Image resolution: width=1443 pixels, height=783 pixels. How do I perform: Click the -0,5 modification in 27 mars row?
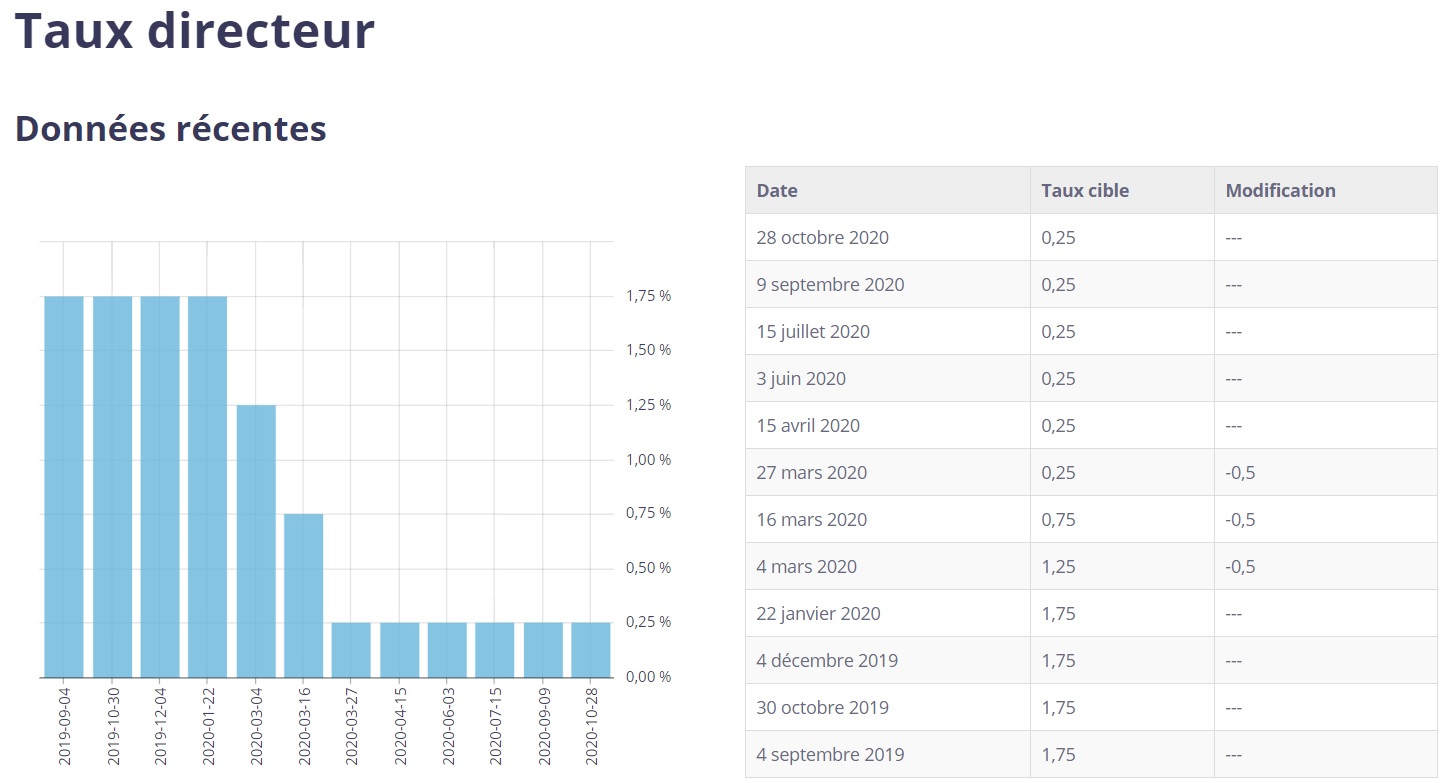click(1241, 473)
